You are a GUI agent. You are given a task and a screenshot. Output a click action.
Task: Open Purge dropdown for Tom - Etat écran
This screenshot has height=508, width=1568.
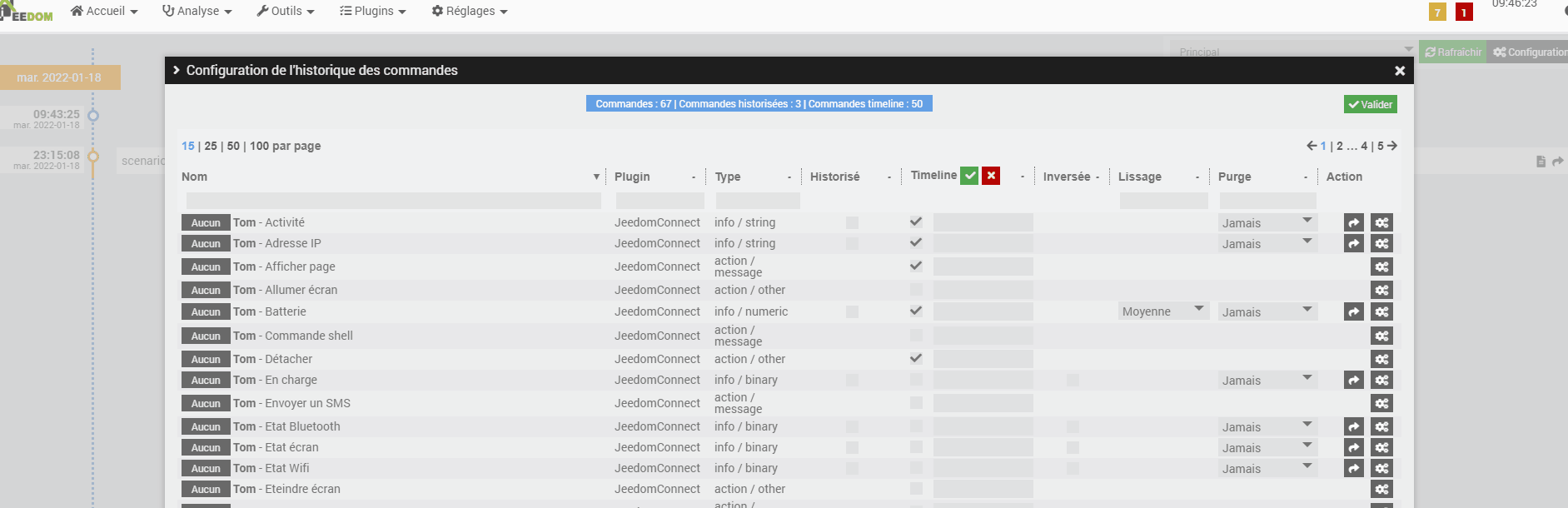(x=1267, y=447)
